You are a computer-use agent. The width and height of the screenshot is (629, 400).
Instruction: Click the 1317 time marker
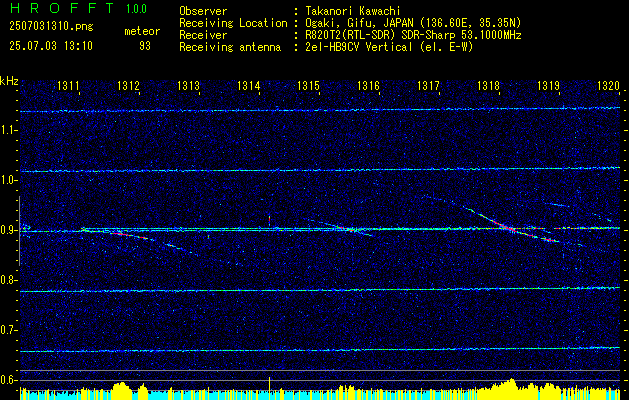coord(428,85)
